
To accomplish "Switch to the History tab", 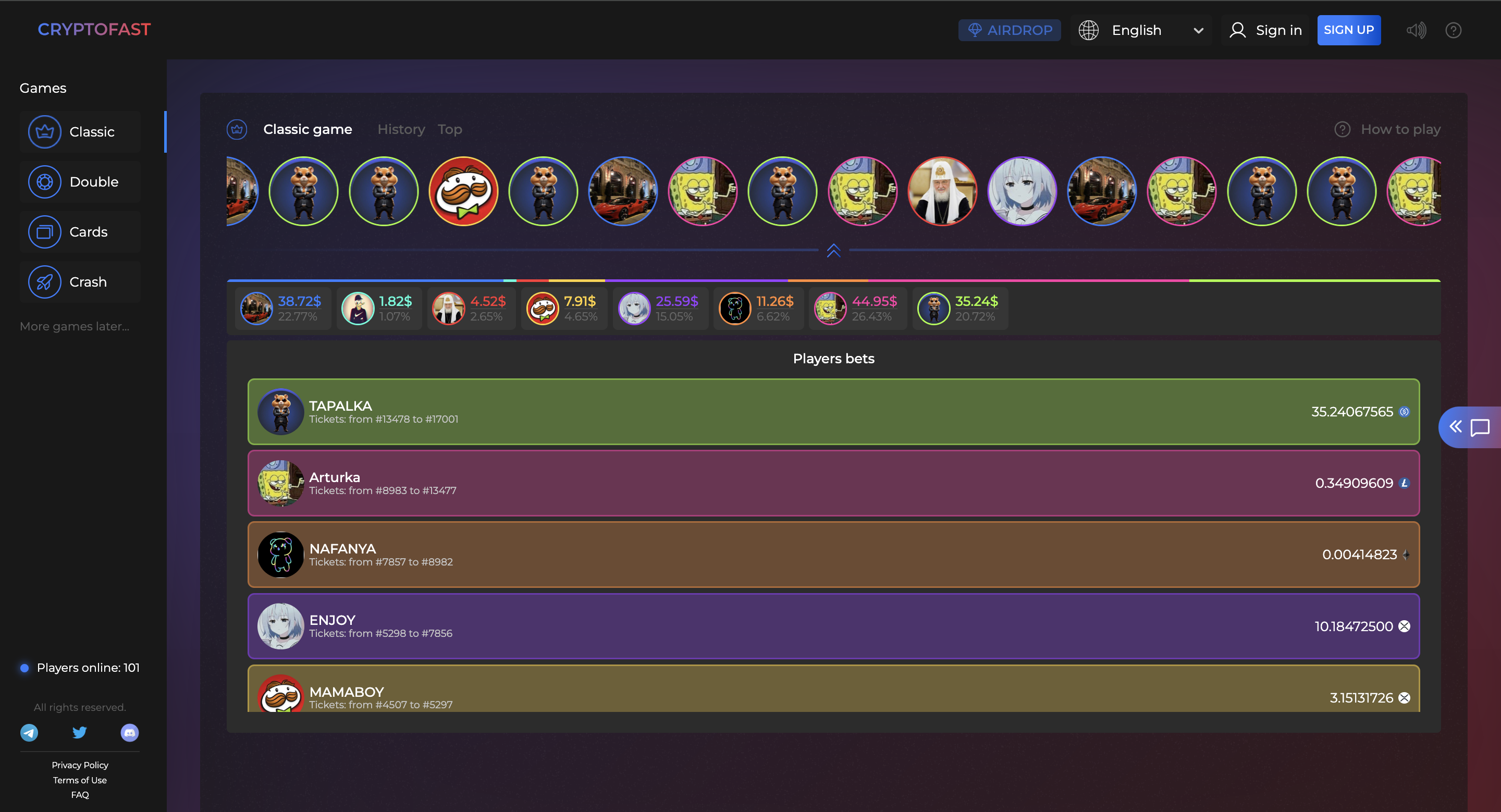I will (x=401, y=129).
